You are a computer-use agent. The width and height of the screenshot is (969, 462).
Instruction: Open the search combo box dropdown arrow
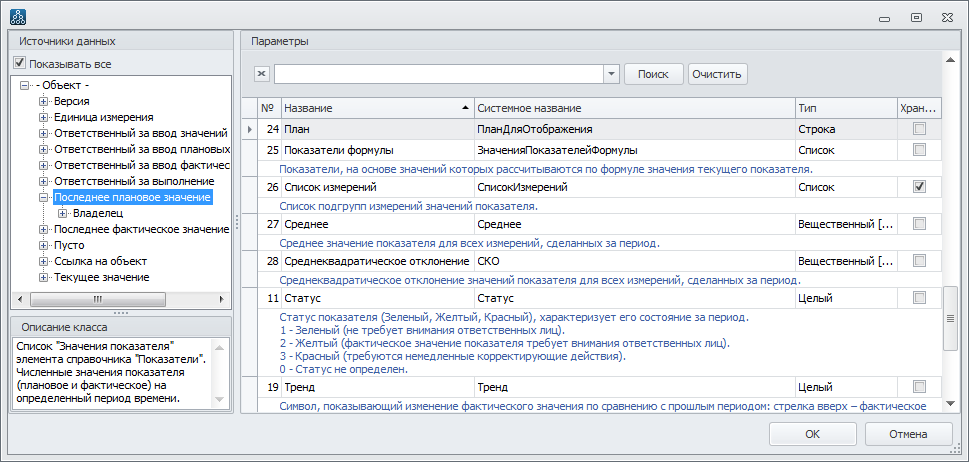coord(611,74)
